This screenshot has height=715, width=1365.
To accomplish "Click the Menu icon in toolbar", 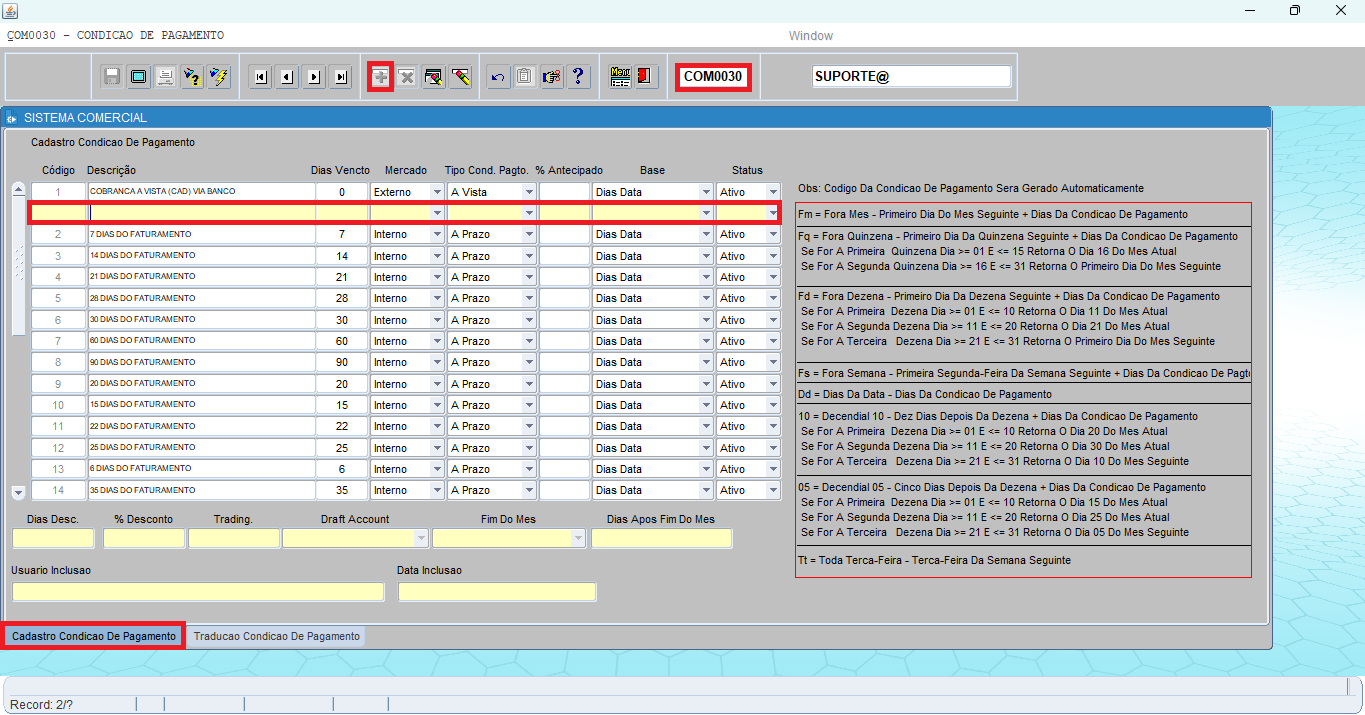I will pos(620,77).
